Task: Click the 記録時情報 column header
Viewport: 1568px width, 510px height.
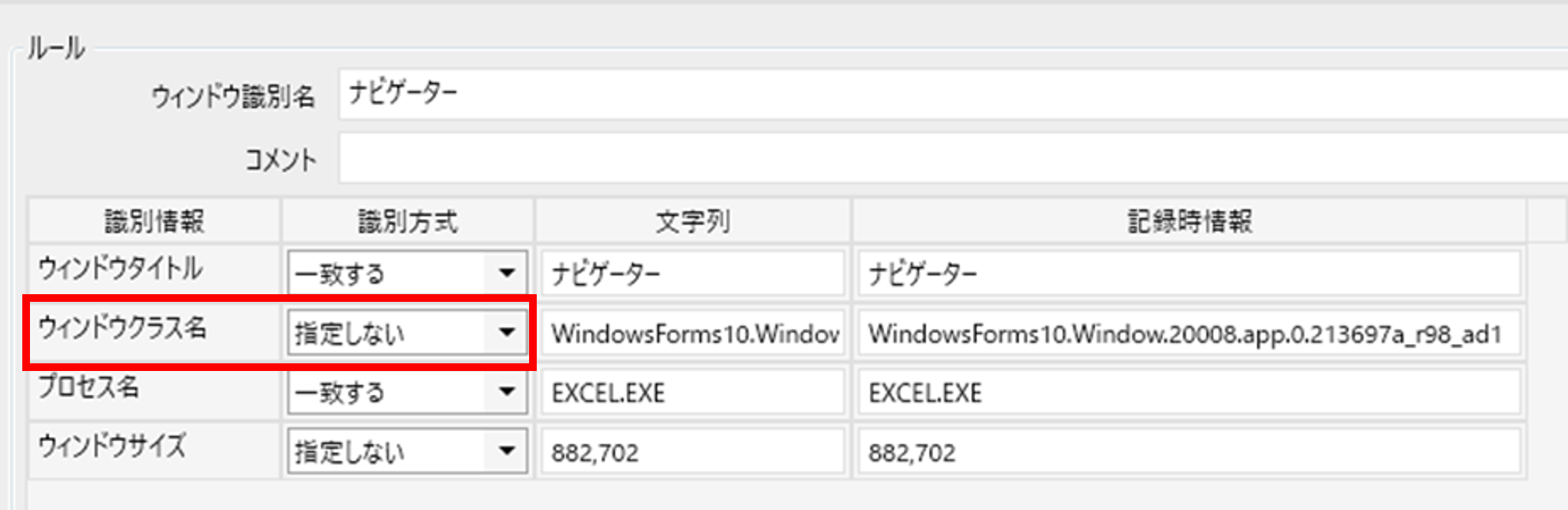Action: click(1189, 221)
